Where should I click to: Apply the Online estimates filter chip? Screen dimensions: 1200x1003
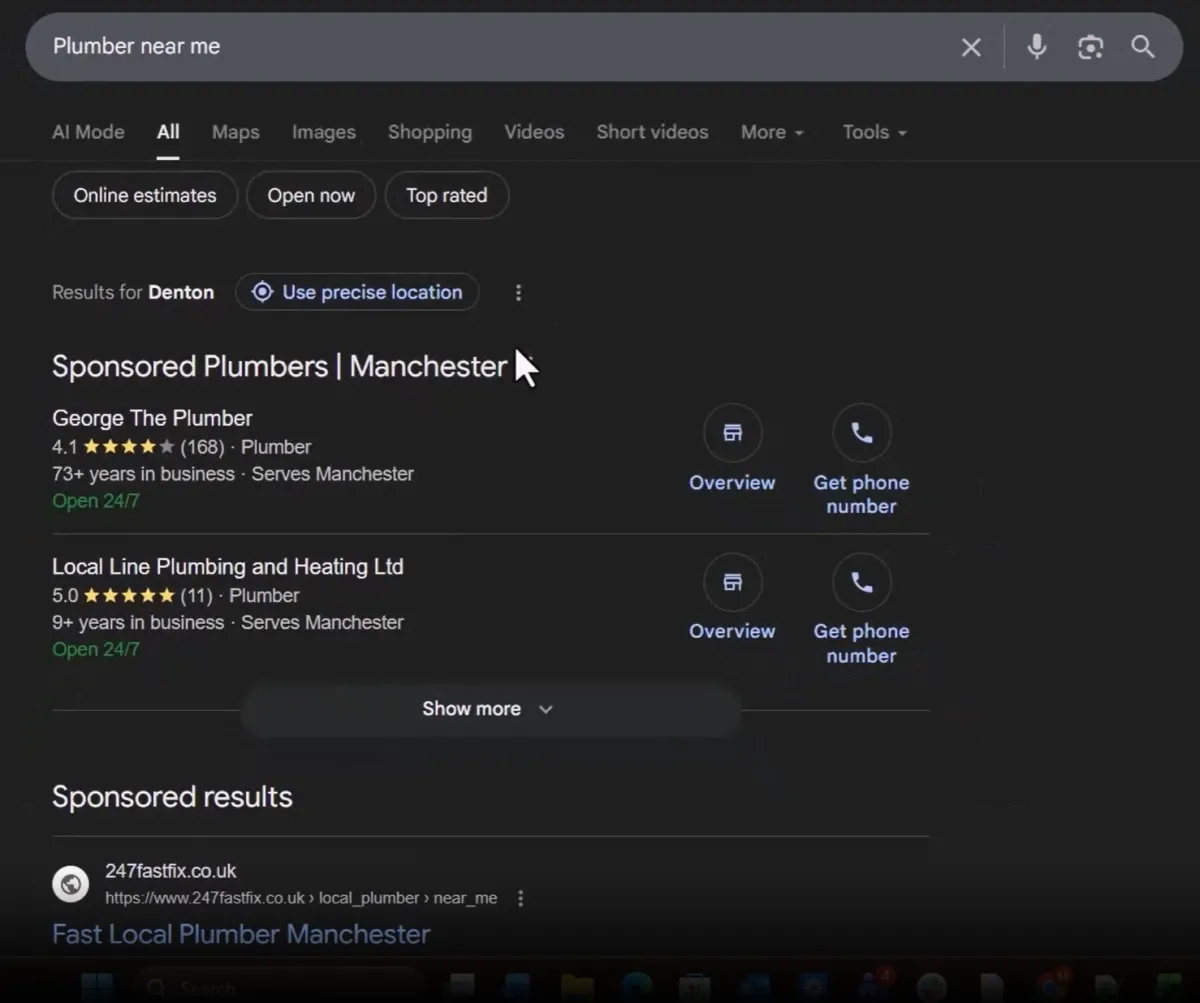(x=145, y=195)
